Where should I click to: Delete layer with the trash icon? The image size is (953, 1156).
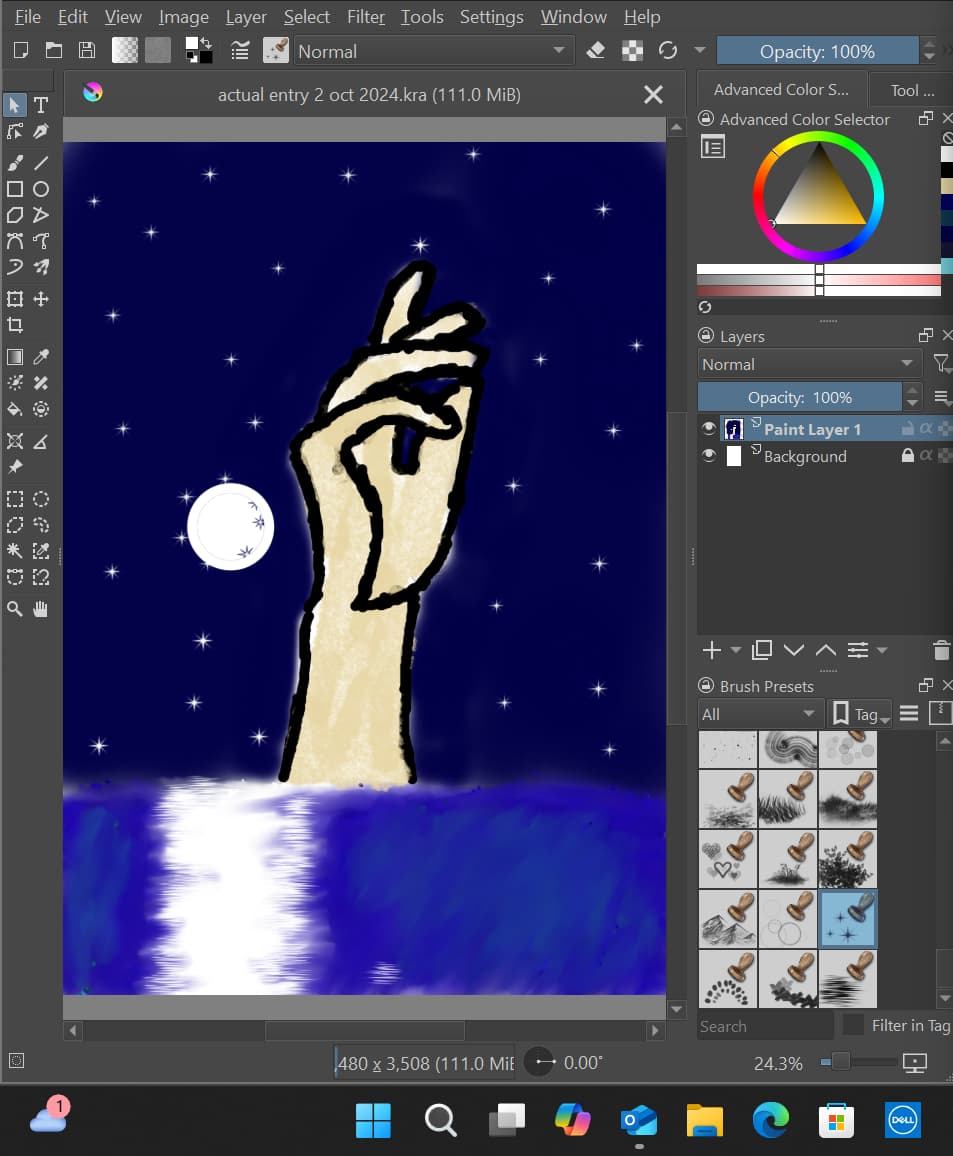[941, 650]
